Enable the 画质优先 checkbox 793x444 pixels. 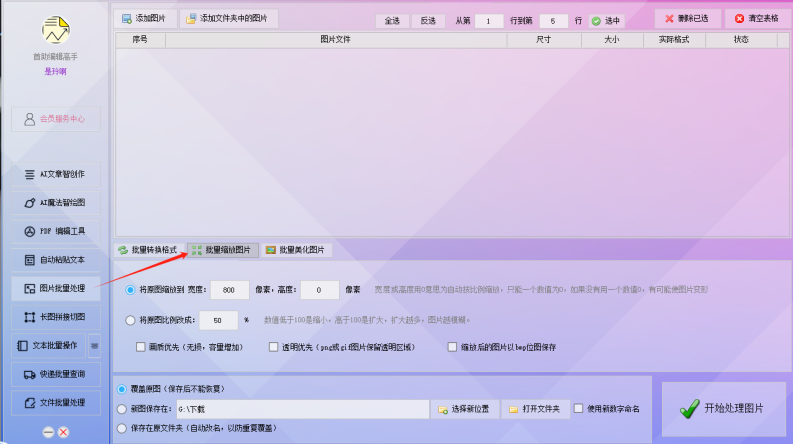coord(141,347)
